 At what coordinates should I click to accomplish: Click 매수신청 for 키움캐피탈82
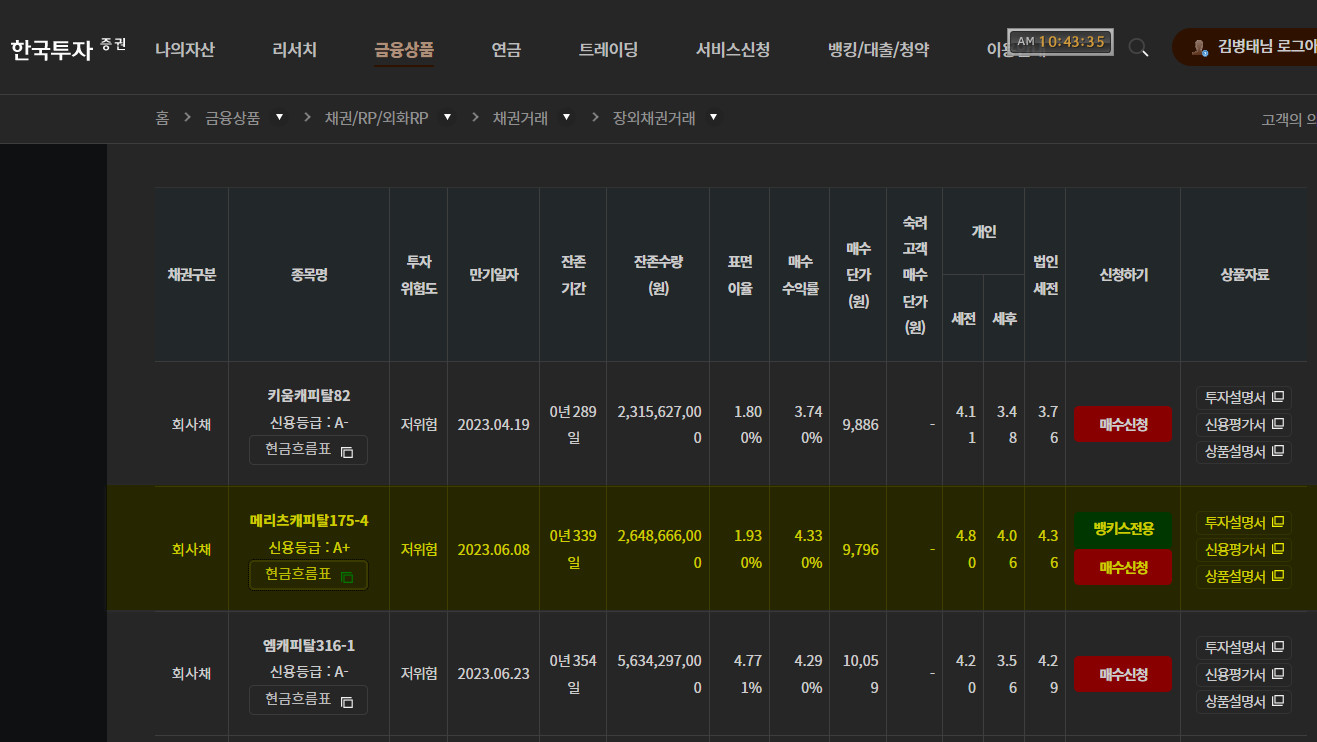(1123, 424)
